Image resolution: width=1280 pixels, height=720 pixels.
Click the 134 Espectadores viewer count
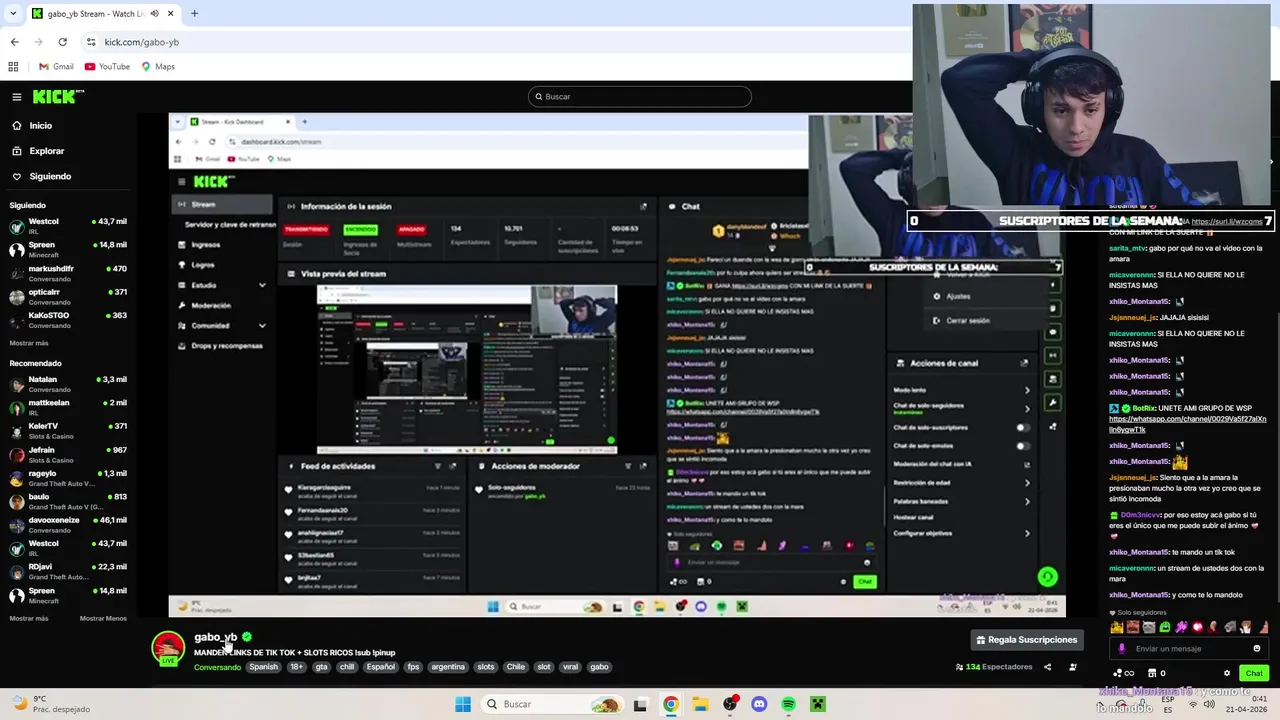994,667
